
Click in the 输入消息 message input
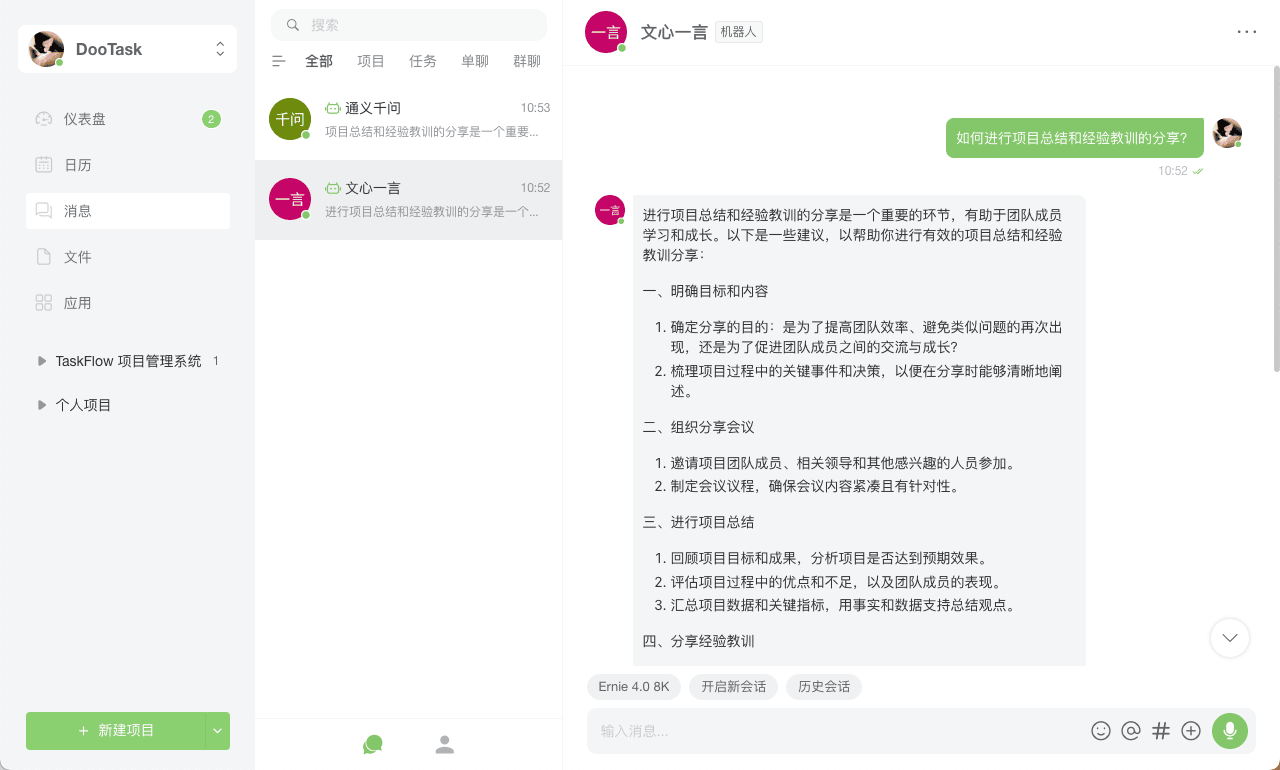[840, 731]
